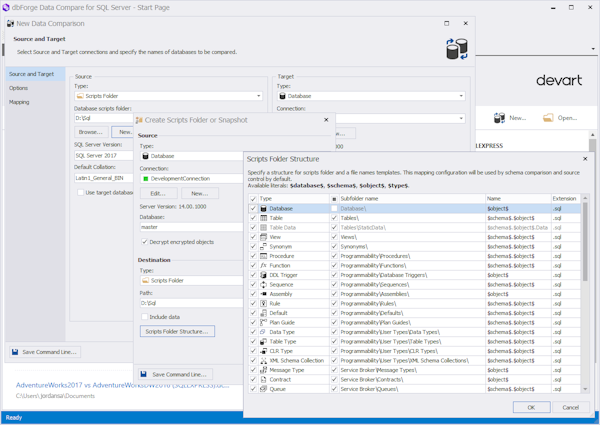This screenshot has height=425, width=600.
Task: Toggle the Type column header checkbox
Action: pyautogui.click(x=253, y=199)
